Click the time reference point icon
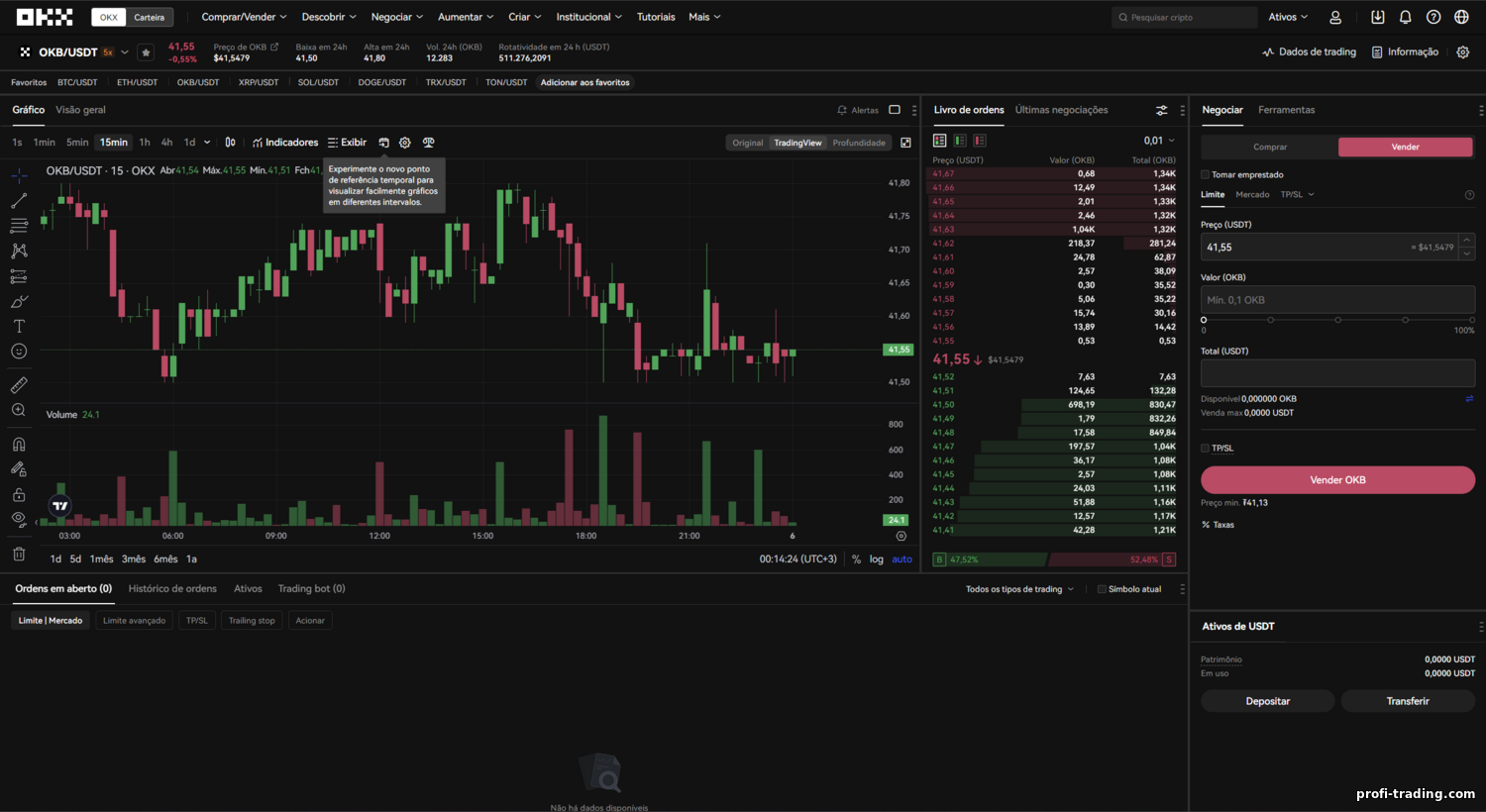The height and width of the screenshot is (812, 1486). pos(383,143)
